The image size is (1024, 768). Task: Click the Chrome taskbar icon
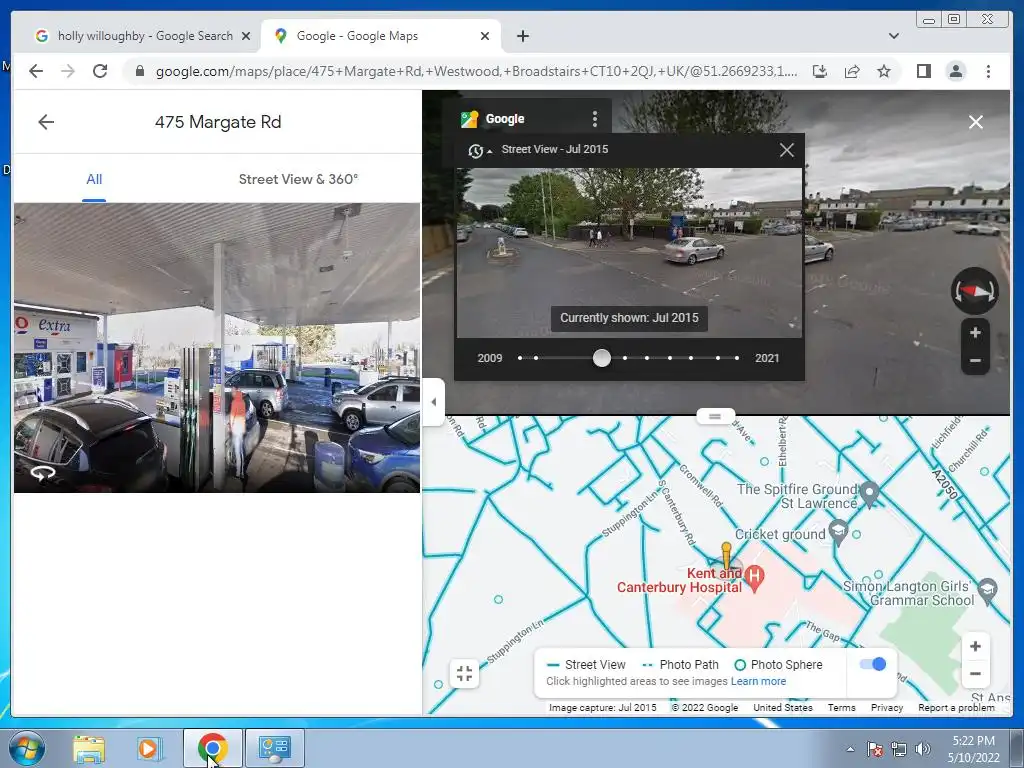pyautogui.click(x=212, y=748)
